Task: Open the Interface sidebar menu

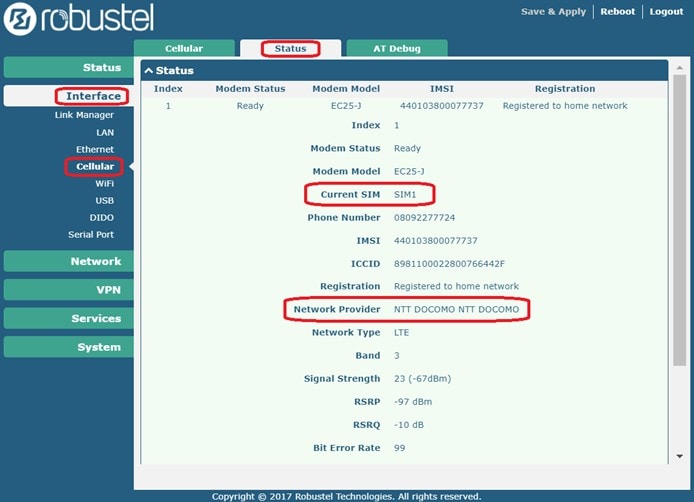Action: [x=69, y=96]
